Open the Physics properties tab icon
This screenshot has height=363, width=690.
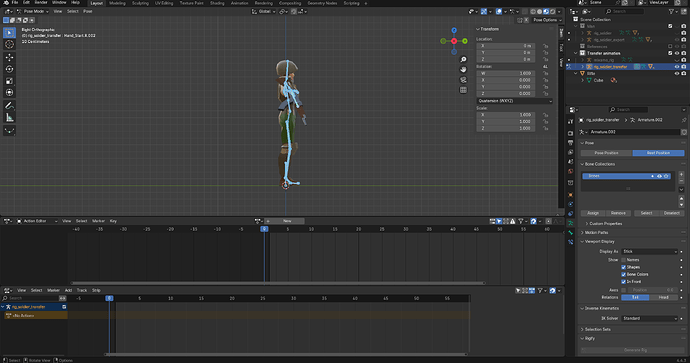[x=571, y=204]
